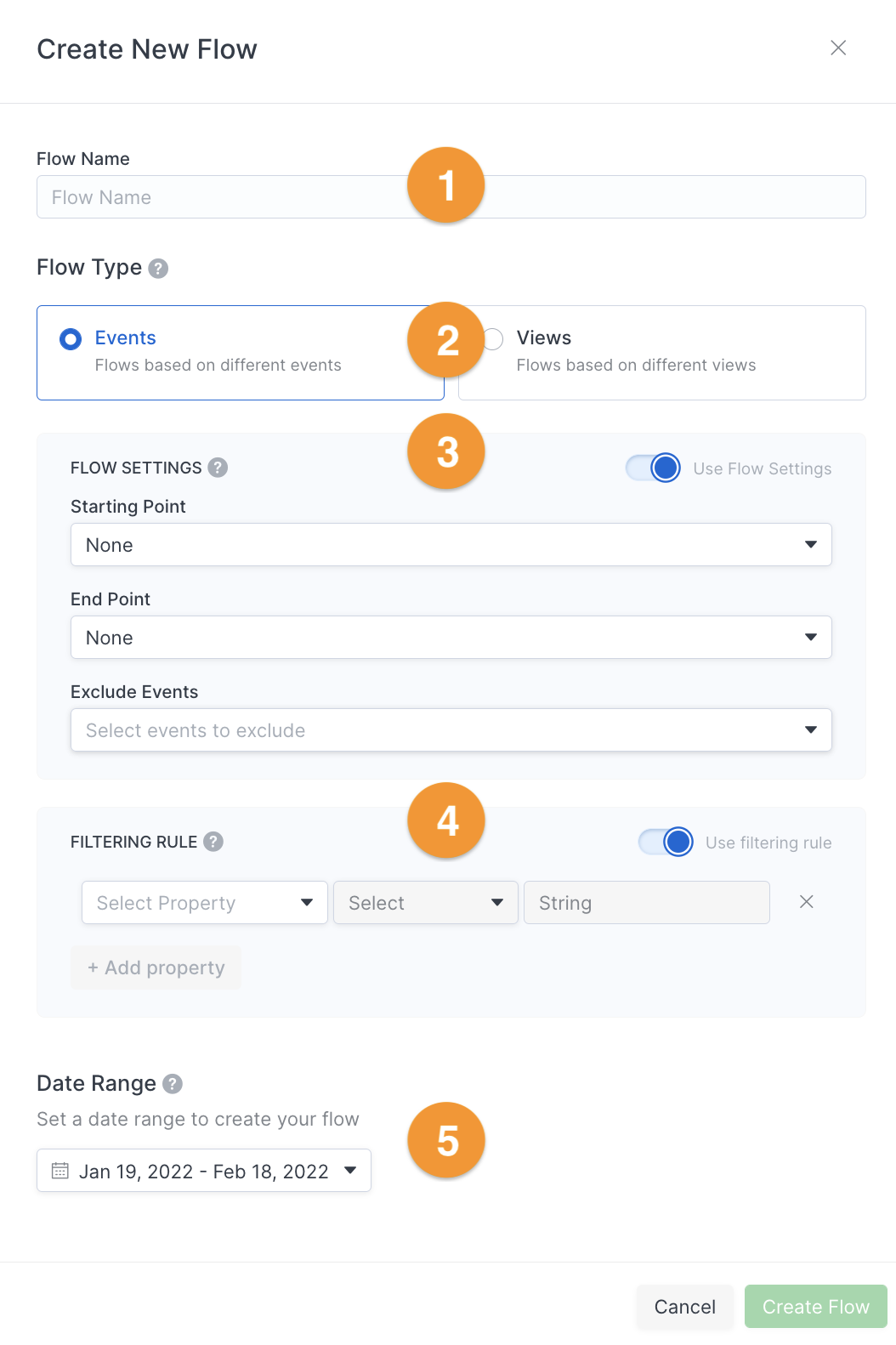The height and width of the screenshot is (1345, 896).
Task: Remove the filtering property row
Action: point(807,902)
